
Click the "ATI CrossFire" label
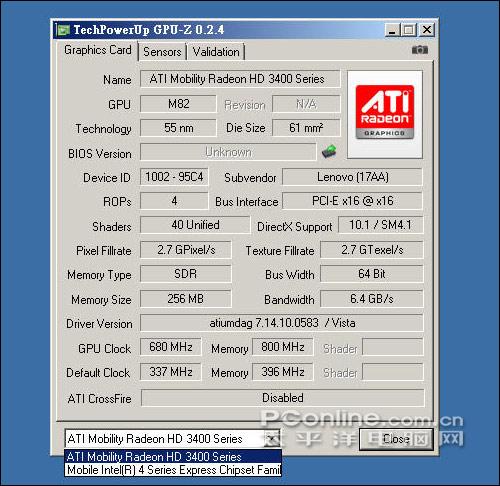pyautogui.click(x=99, y=399)
